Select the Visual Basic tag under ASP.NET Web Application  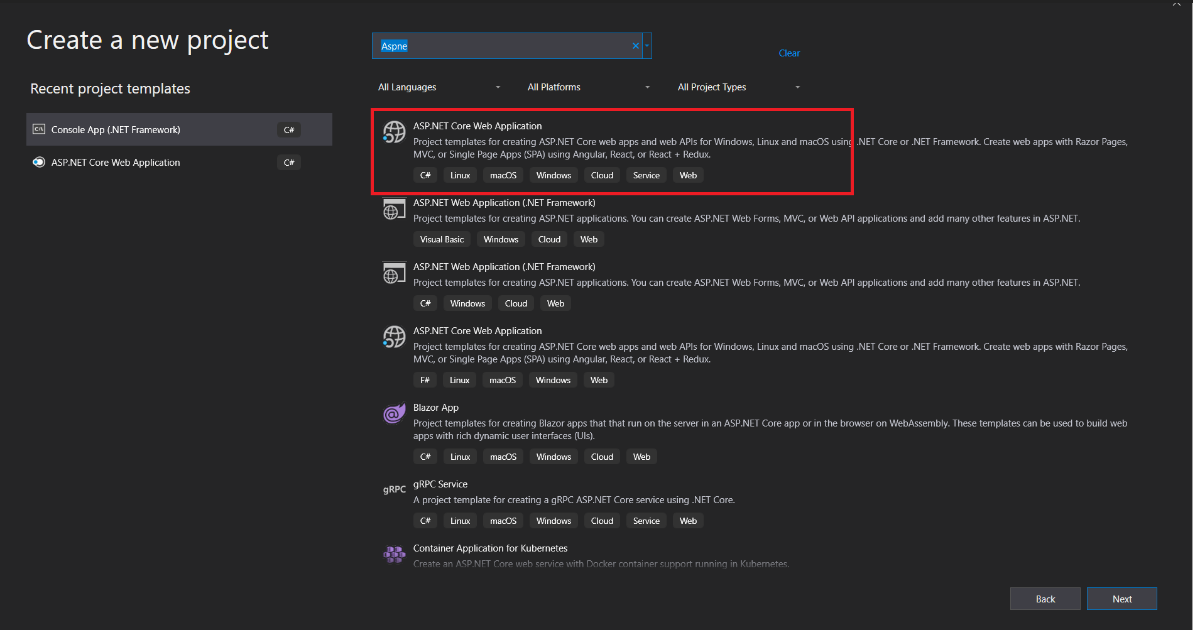point(441,238)
